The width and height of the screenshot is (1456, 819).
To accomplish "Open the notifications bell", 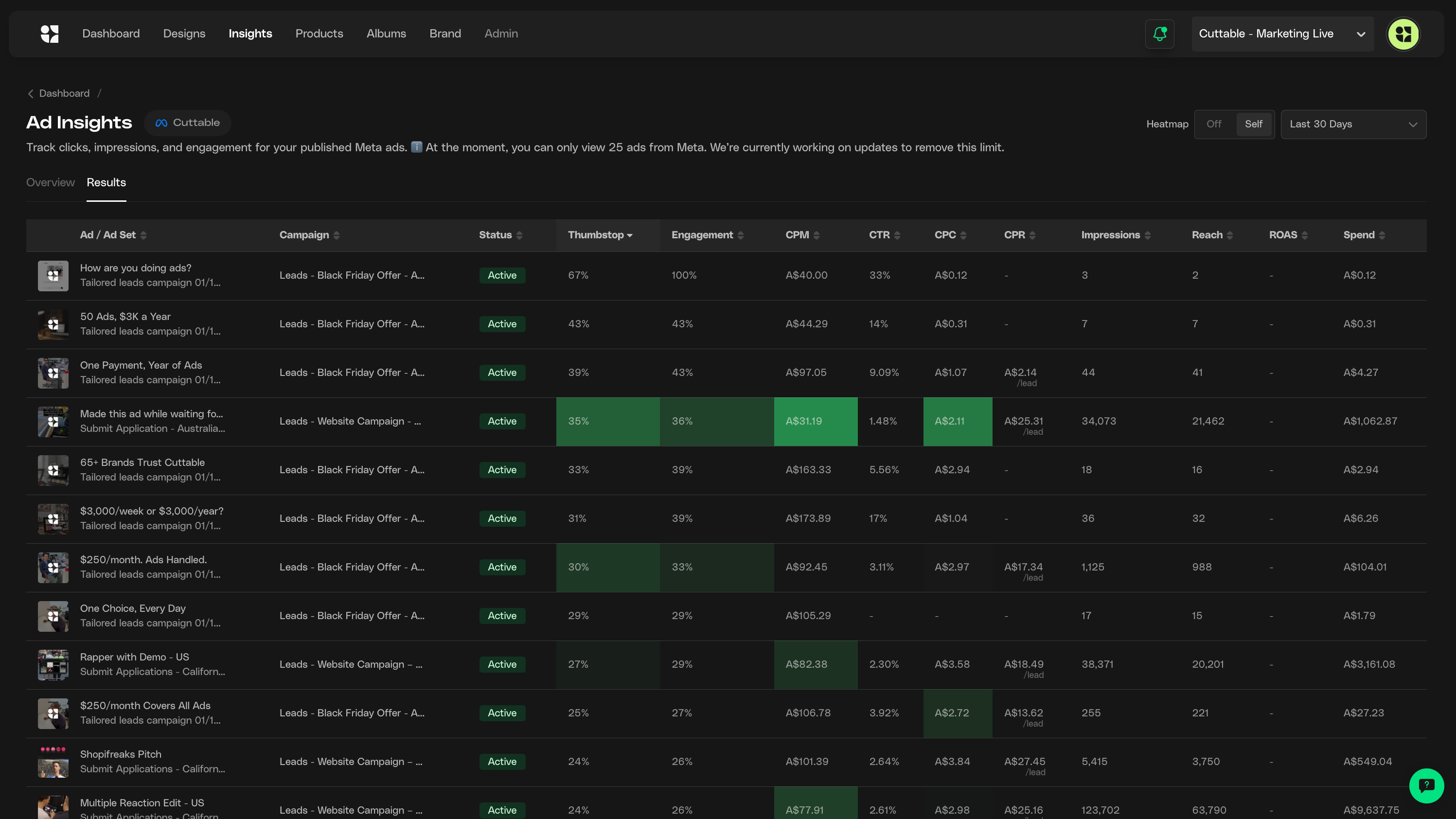I will [x=1159, y=34].
